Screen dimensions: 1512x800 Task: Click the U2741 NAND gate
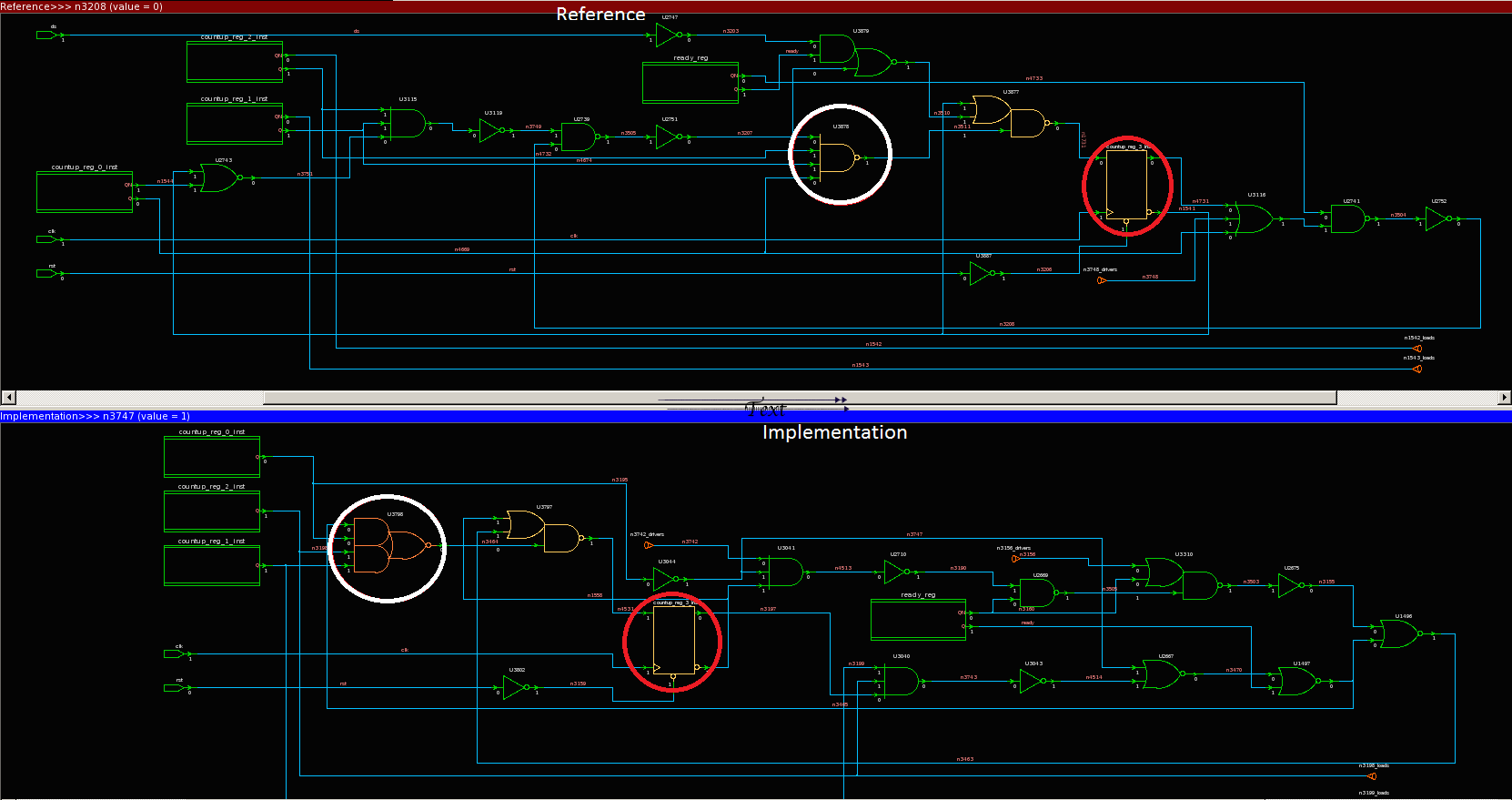point(1346,219)
